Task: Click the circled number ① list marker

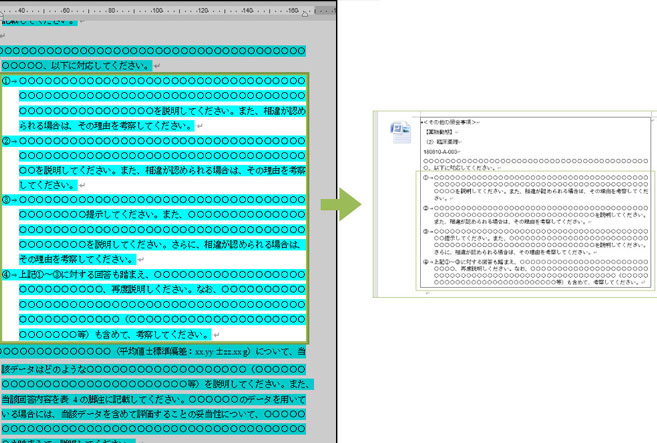Action: click(6, 81)
